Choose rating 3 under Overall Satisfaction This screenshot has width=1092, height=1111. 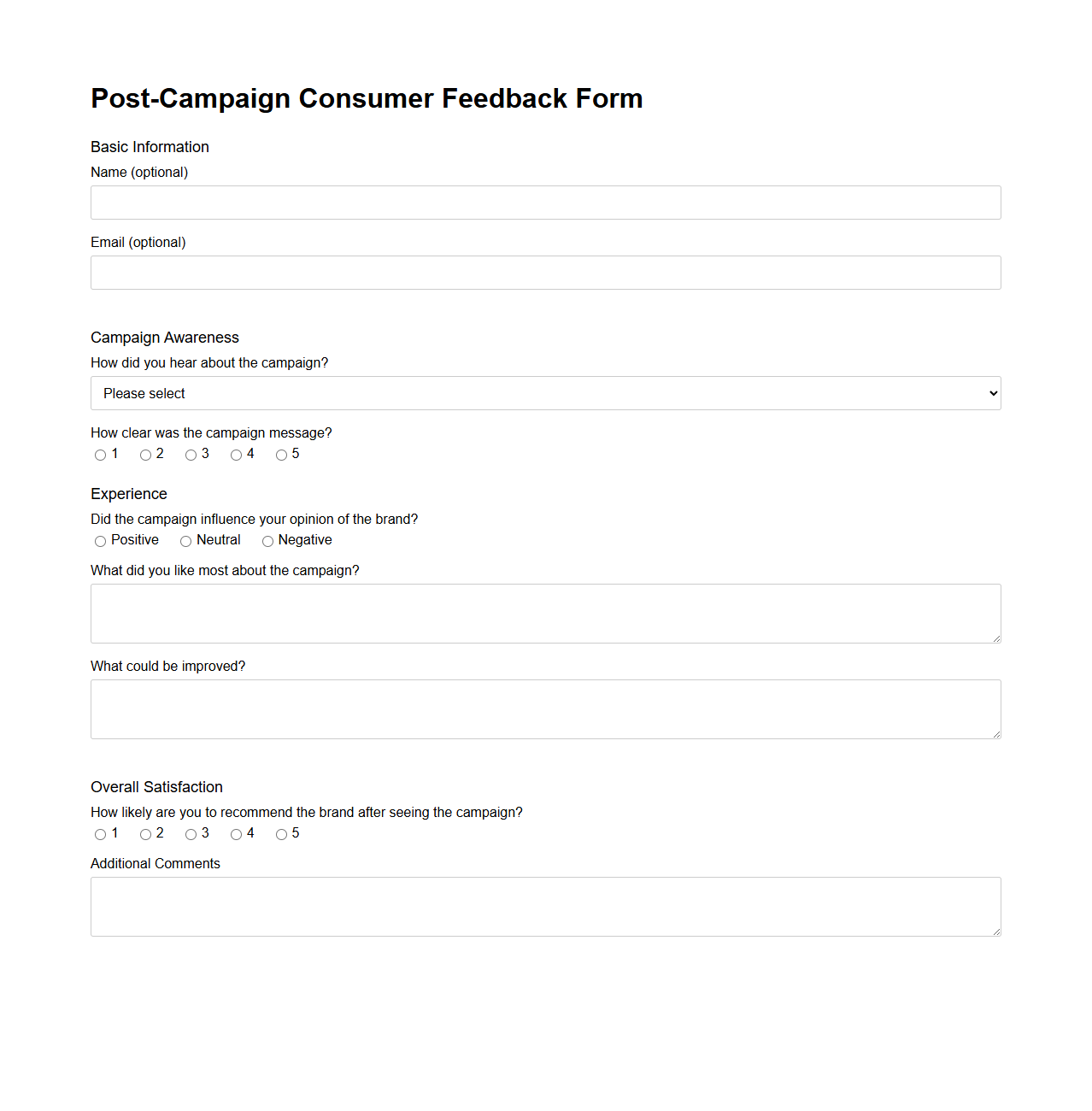coord(191,834)
